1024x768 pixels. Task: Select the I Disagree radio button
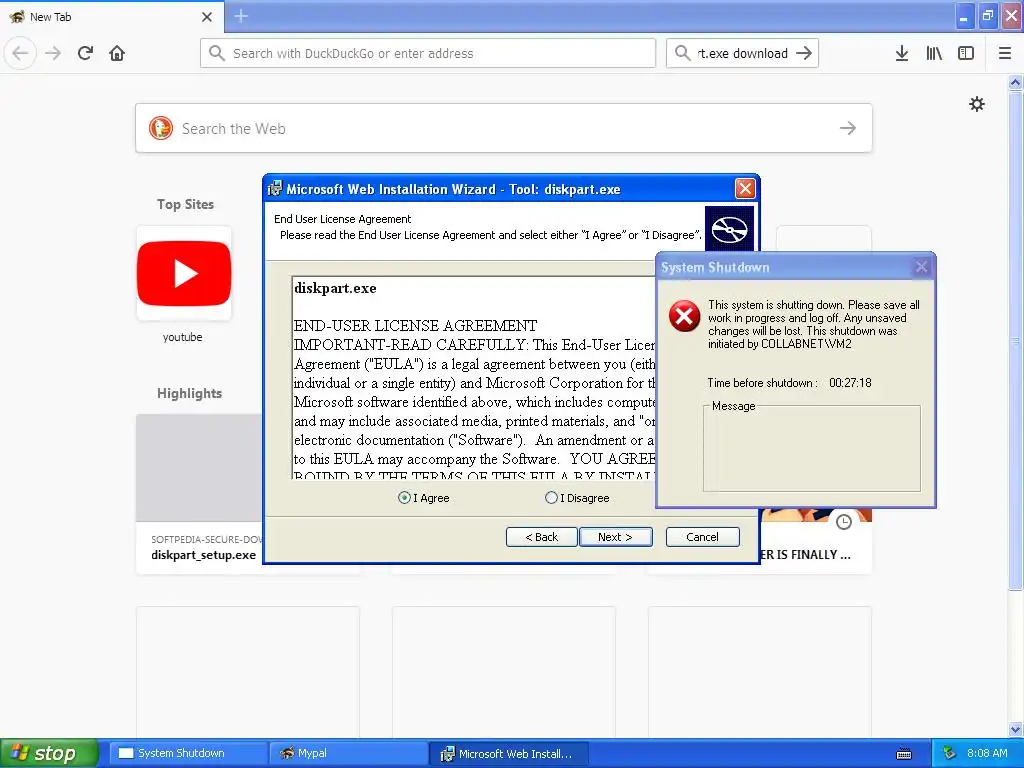pyautogui.click(x=551, y=498)
